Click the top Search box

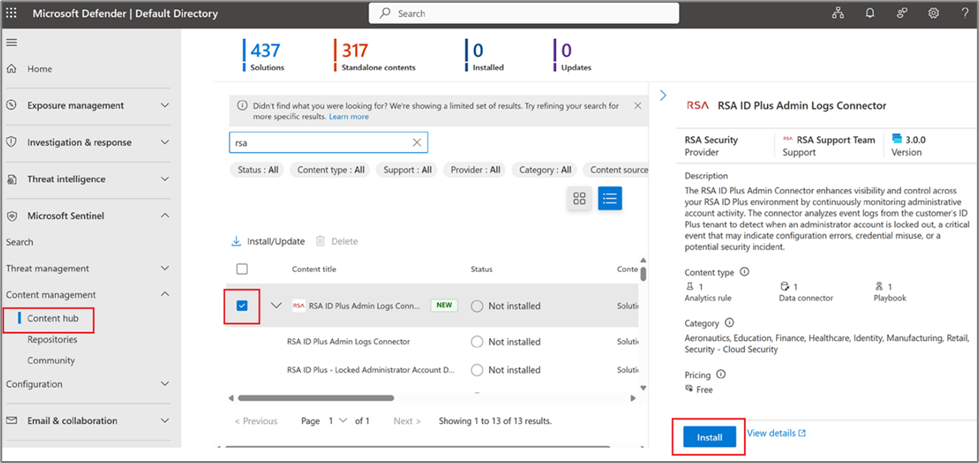(x=525, y=14)
